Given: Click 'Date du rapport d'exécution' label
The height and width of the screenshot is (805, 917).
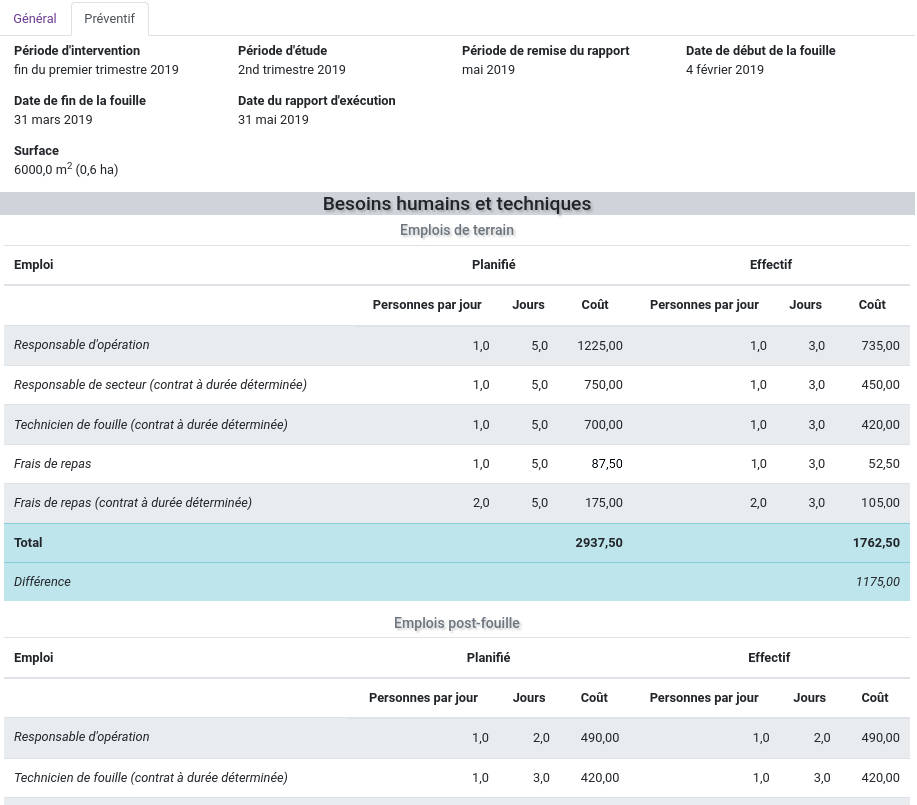Looking at the screenshot, I should [317, 101].
